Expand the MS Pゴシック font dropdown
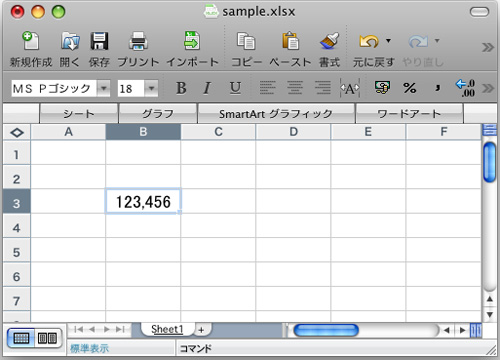This screenshot has width=500, height=360. coord(104,89)
